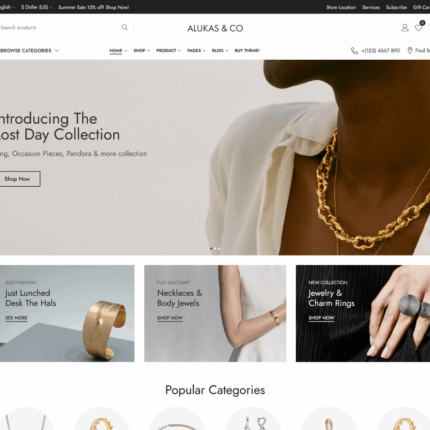Click Shop Now under Necklaces & Body Jewels
The width and height of the screenshot is (430, 430).
coord(170,318)
